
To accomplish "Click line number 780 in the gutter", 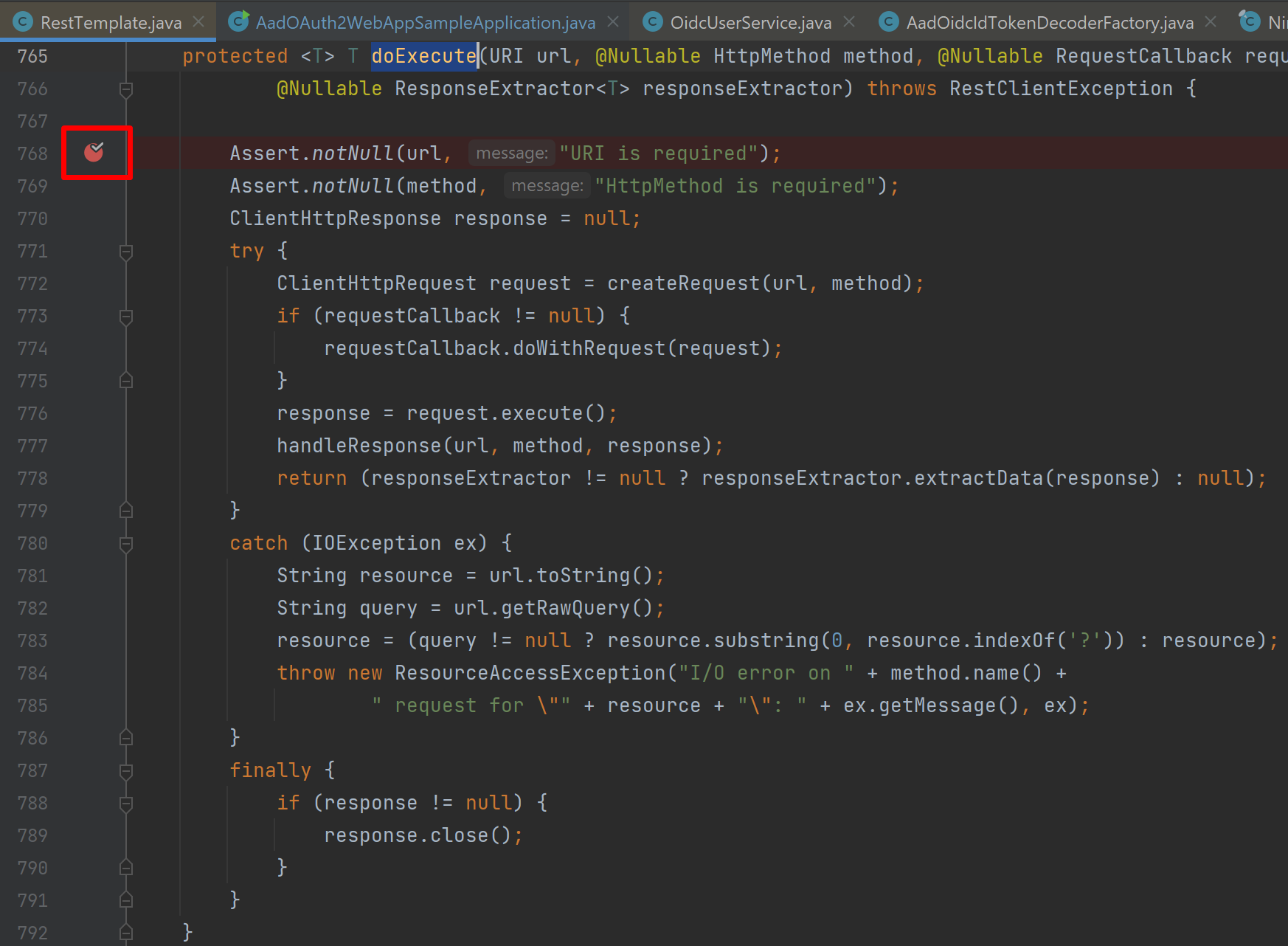I will (x=32, y=542).
